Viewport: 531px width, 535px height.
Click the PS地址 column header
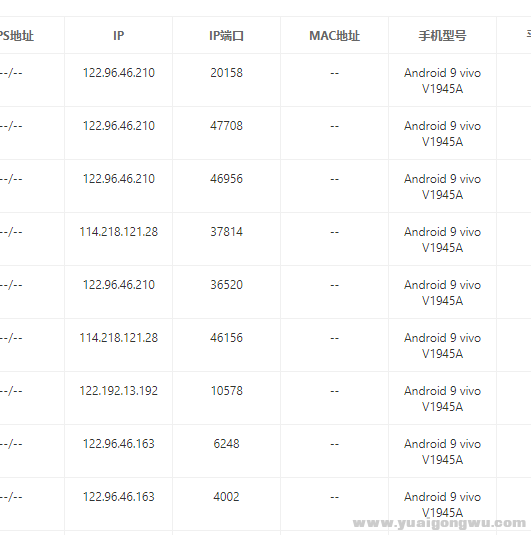[16, 35]
